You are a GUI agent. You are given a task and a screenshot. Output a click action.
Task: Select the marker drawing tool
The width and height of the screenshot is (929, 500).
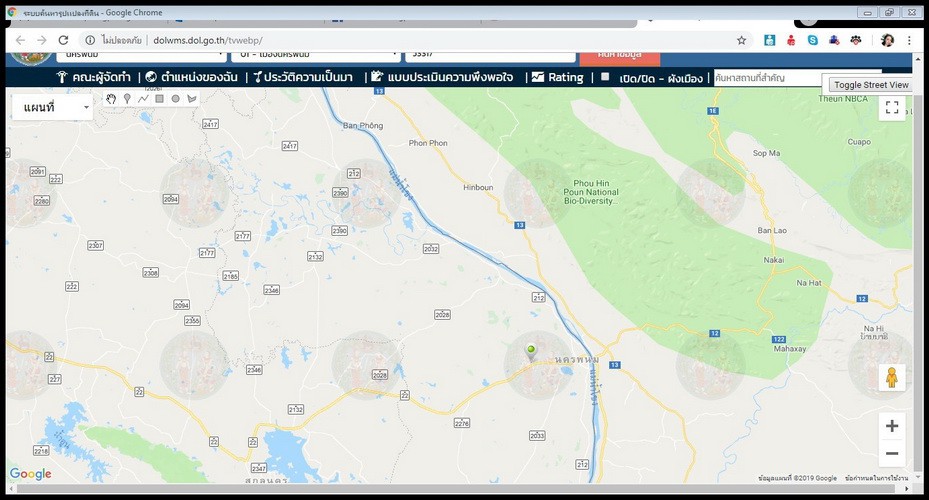tap(127, 99)
